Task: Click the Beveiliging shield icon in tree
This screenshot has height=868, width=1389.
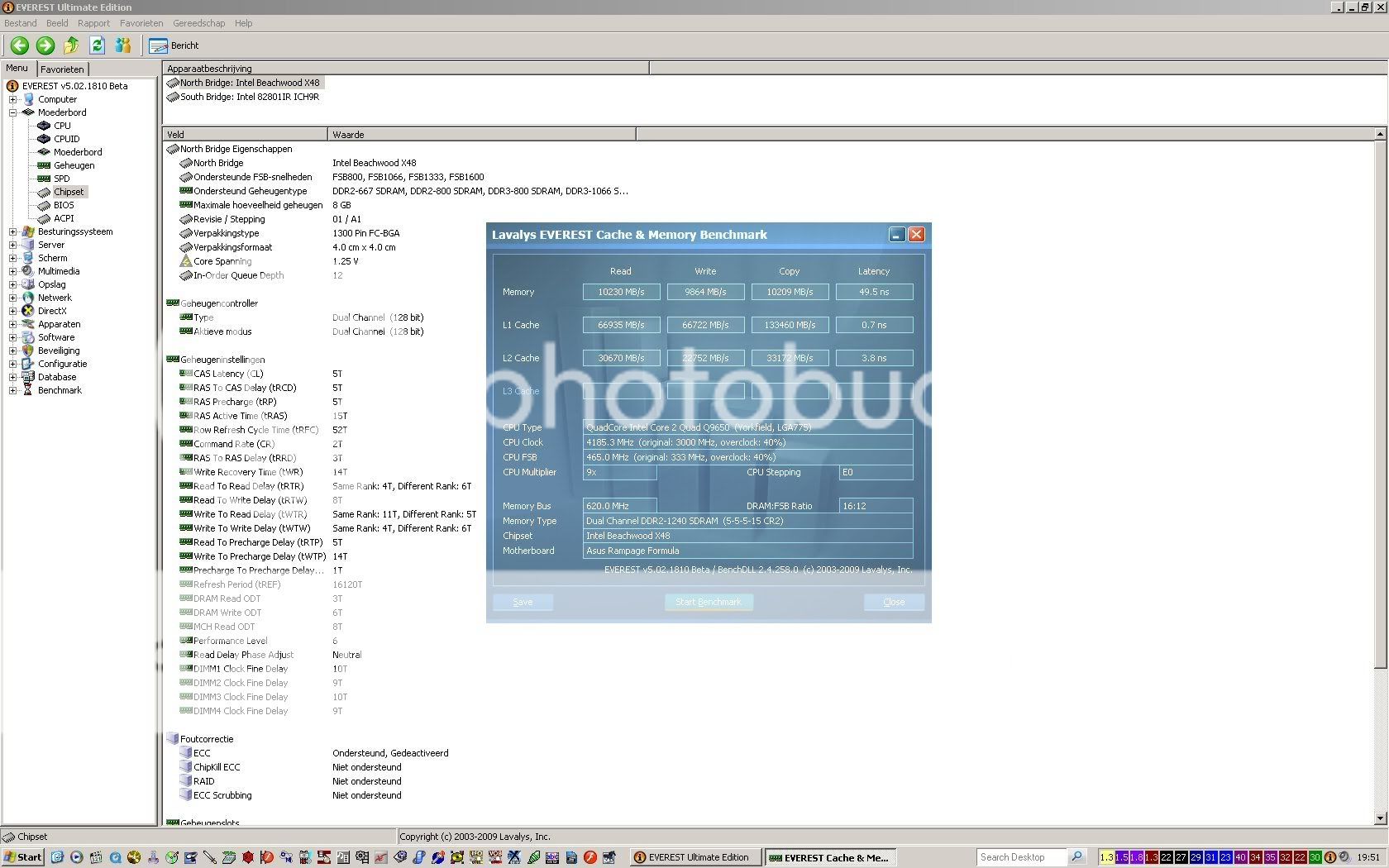Action: point(28,351)
